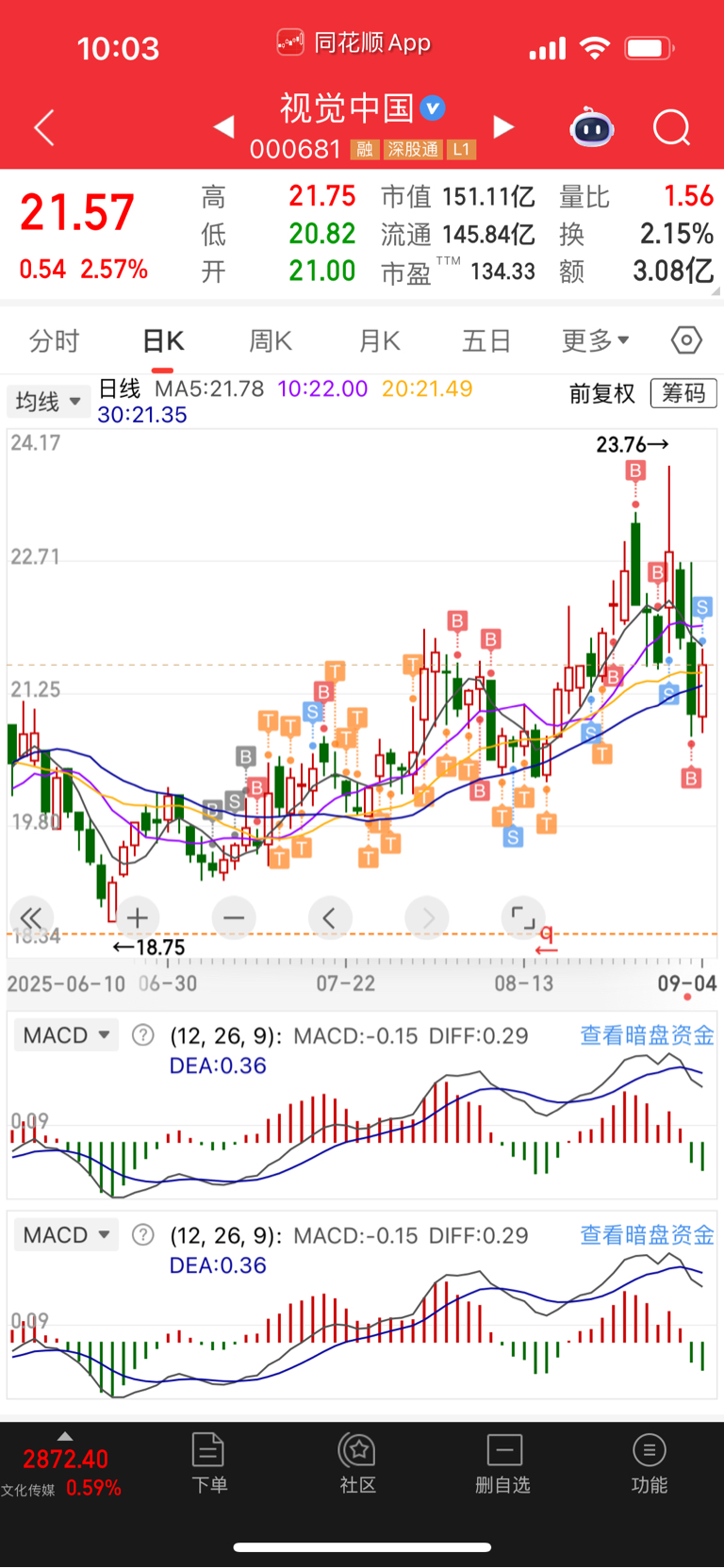Open the 社区 community page

click(x=357, y=1462)
